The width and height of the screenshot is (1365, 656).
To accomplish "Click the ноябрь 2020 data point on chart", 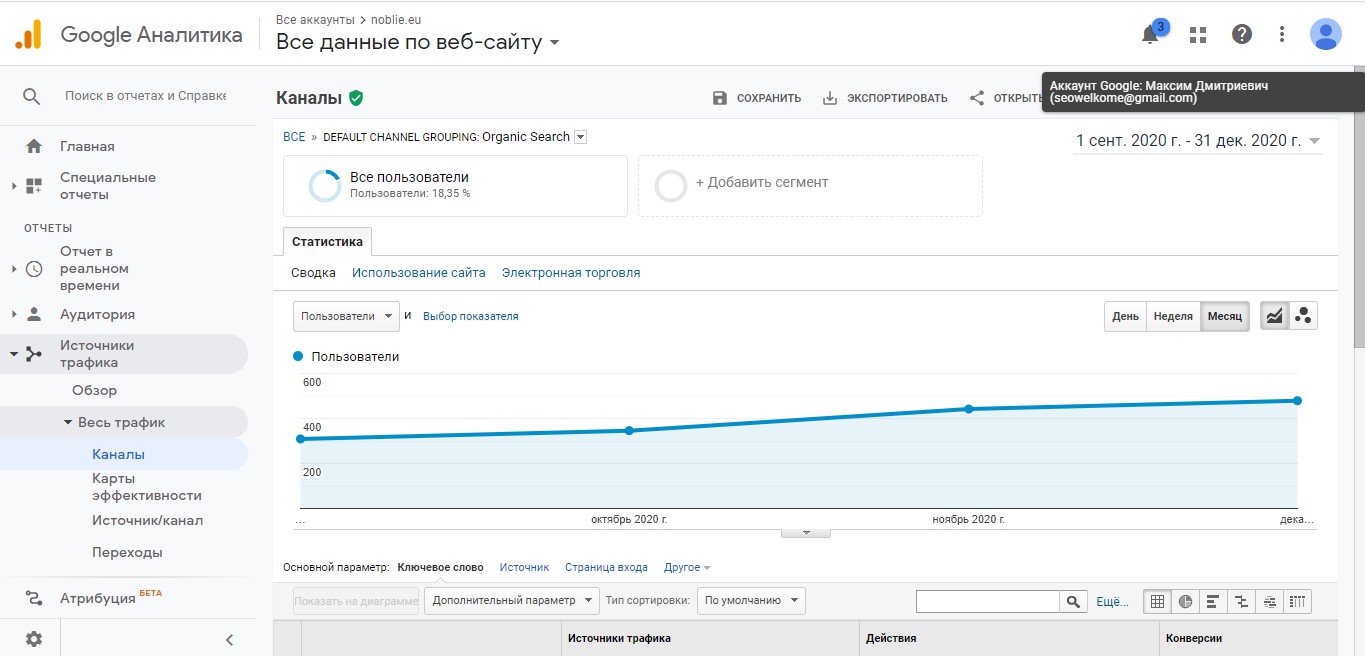I will pyautogui.click(x=968, y=409).
